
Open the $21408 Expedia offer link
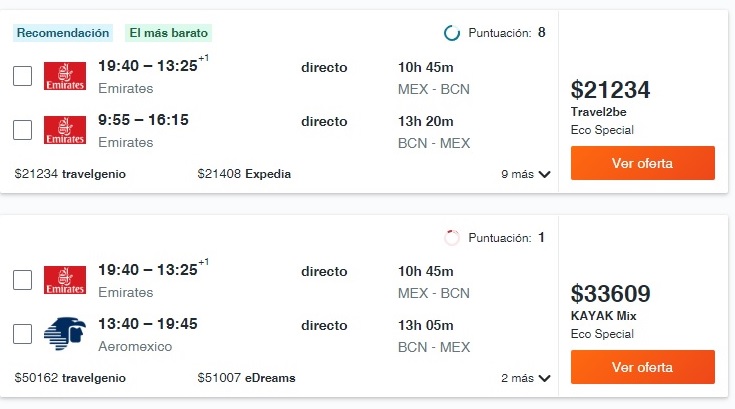tap(244, 174)
